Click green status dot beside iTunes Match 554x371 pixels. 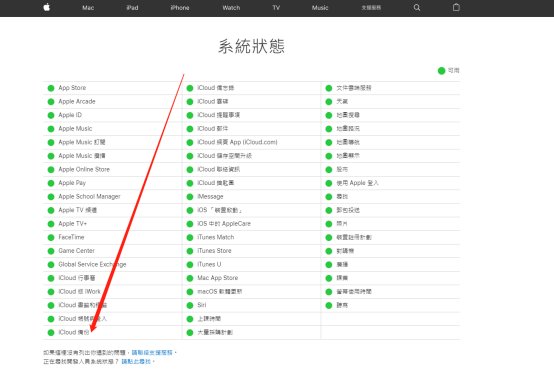(x=190, y=237)
